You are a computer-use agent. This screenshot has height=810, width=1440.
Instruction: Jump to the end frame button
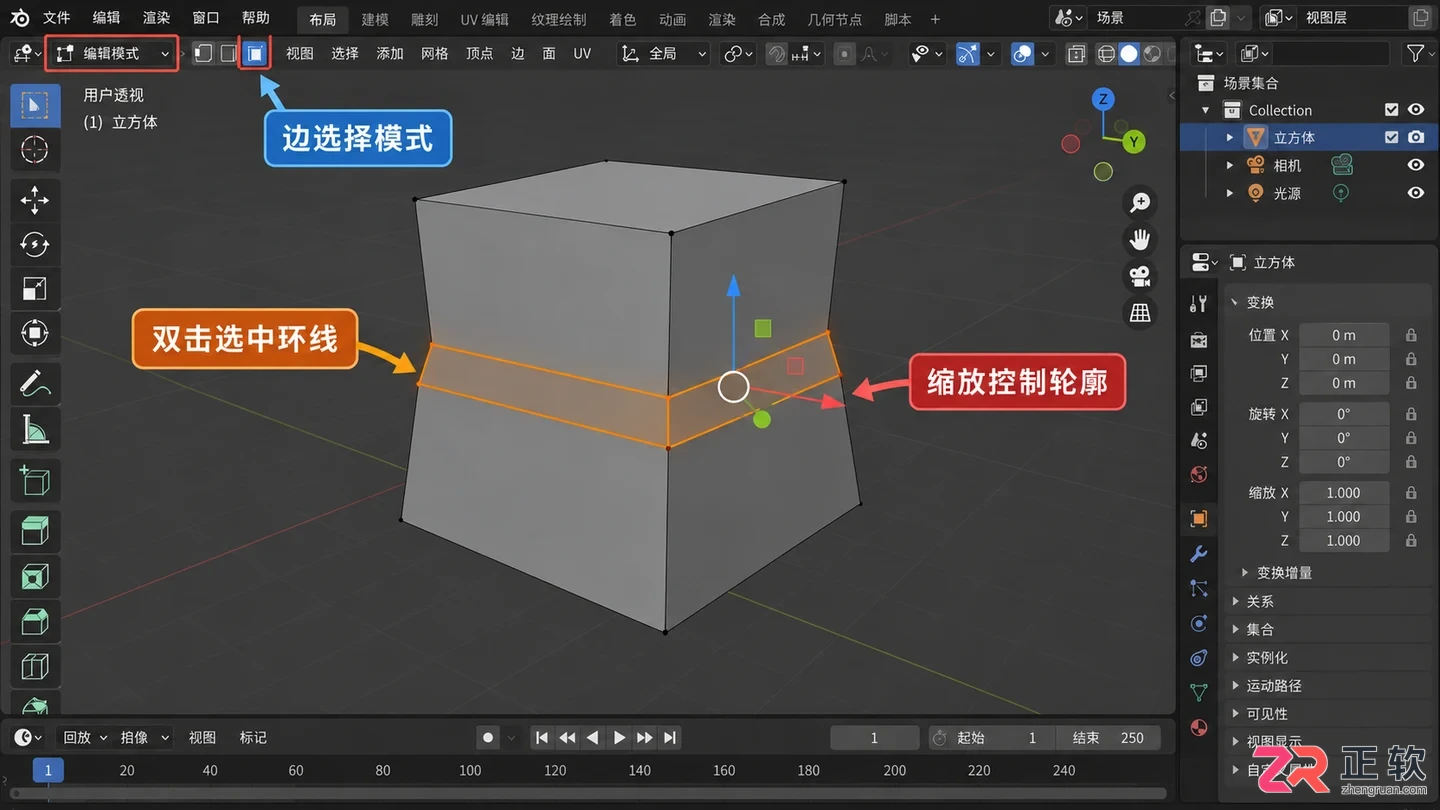click(670, 738)
